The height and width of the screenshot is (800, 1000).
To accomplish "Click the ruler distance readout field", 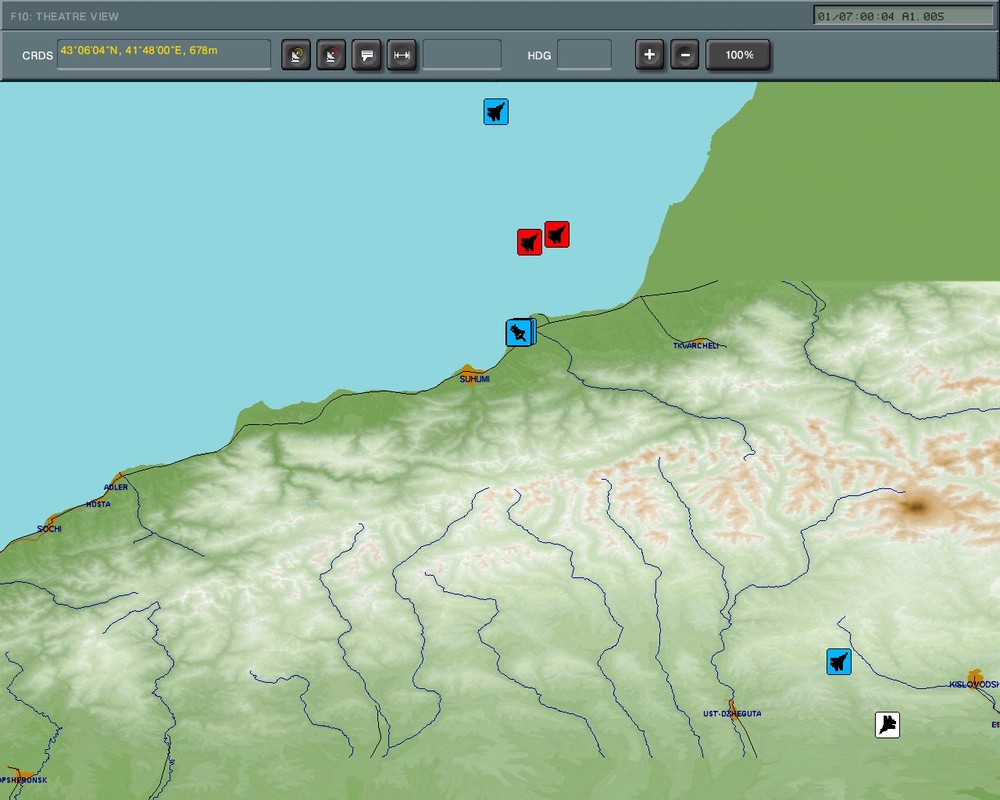I will (x=462, y=54).
